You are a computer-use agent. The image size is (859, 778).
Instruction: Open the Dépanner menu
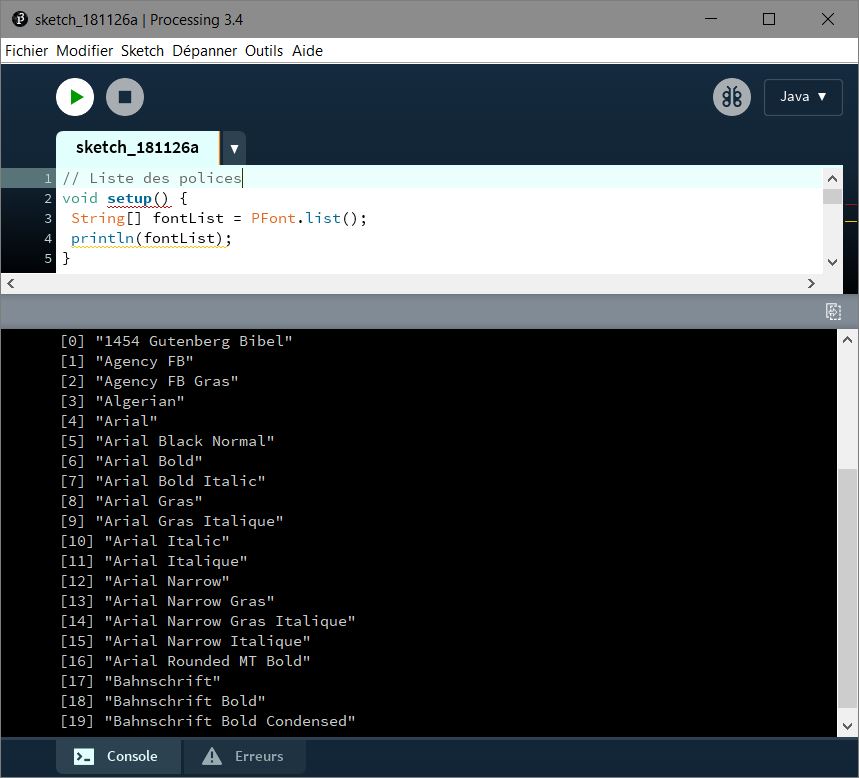pyautogui.click(x=204, y=51)
